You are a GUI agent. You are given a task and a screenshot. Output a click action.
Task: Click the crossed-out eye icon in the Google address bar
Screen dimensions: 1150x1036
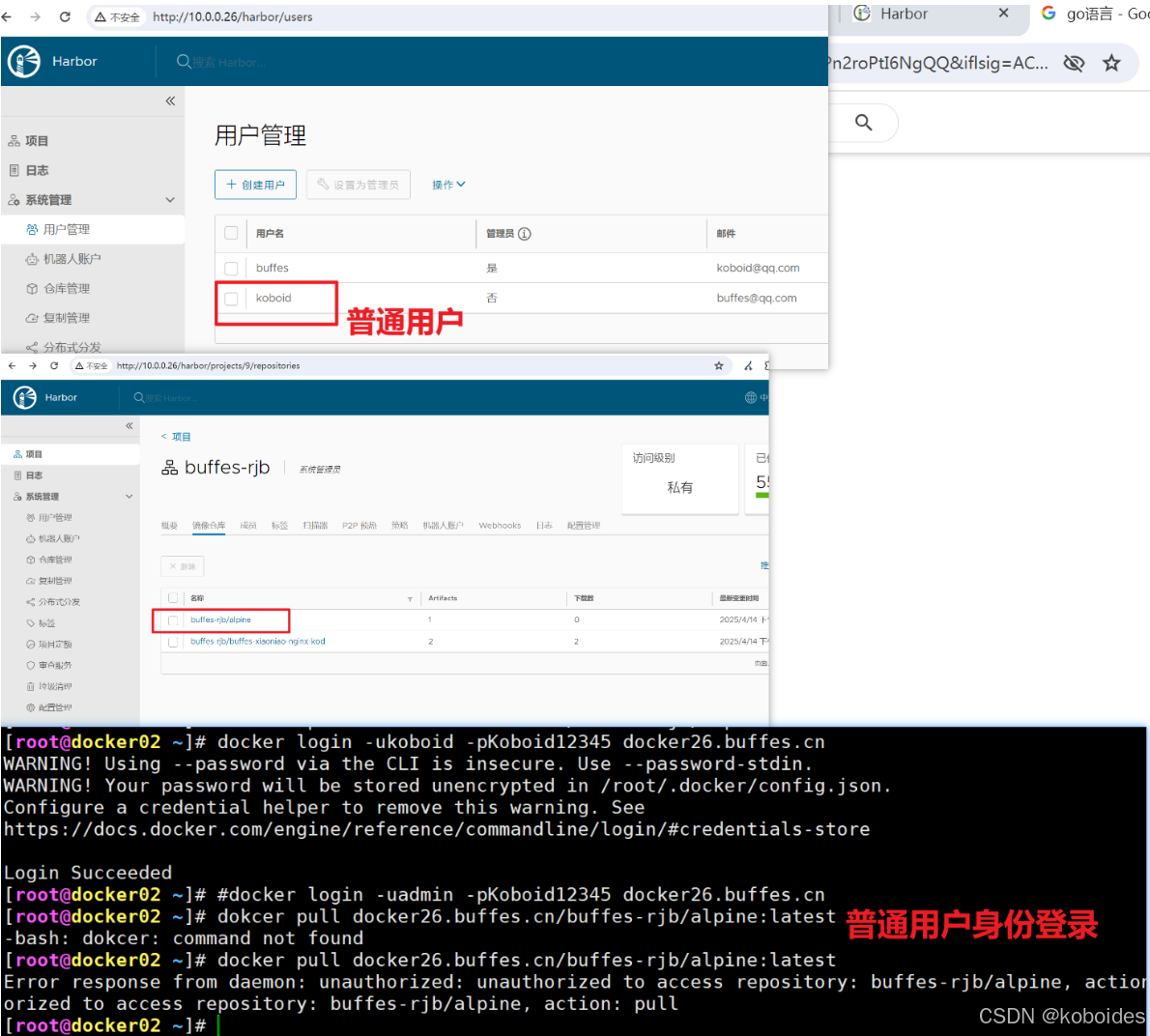click(1074, 63)
